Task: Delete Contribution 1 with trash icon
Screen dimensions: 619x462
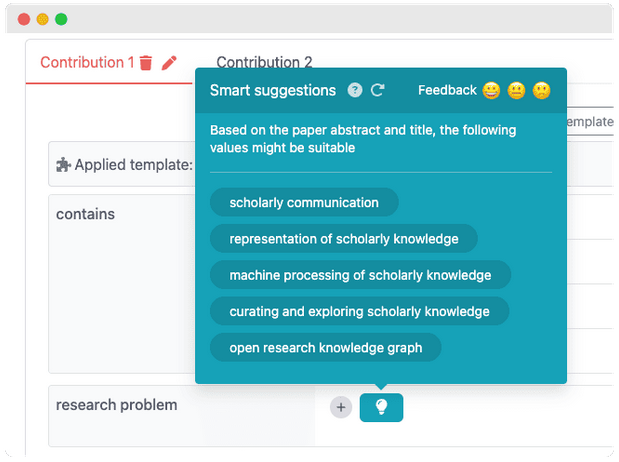Action: tap(146, 63)
